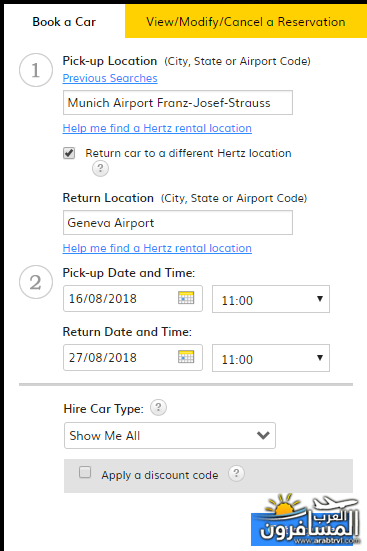The image size is (367, 551).
Task: Click the Geneva Airport return location field
Action: pos(178,222)
